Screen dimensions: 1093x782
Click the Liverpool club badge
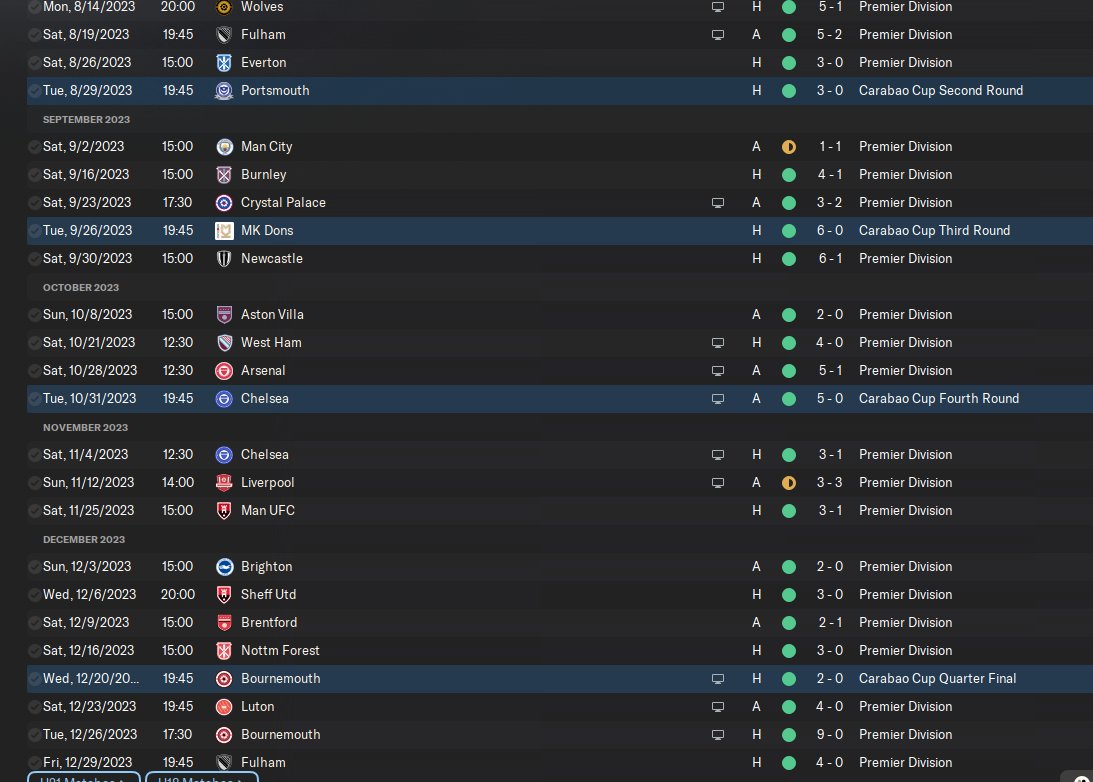click(224, 483)
